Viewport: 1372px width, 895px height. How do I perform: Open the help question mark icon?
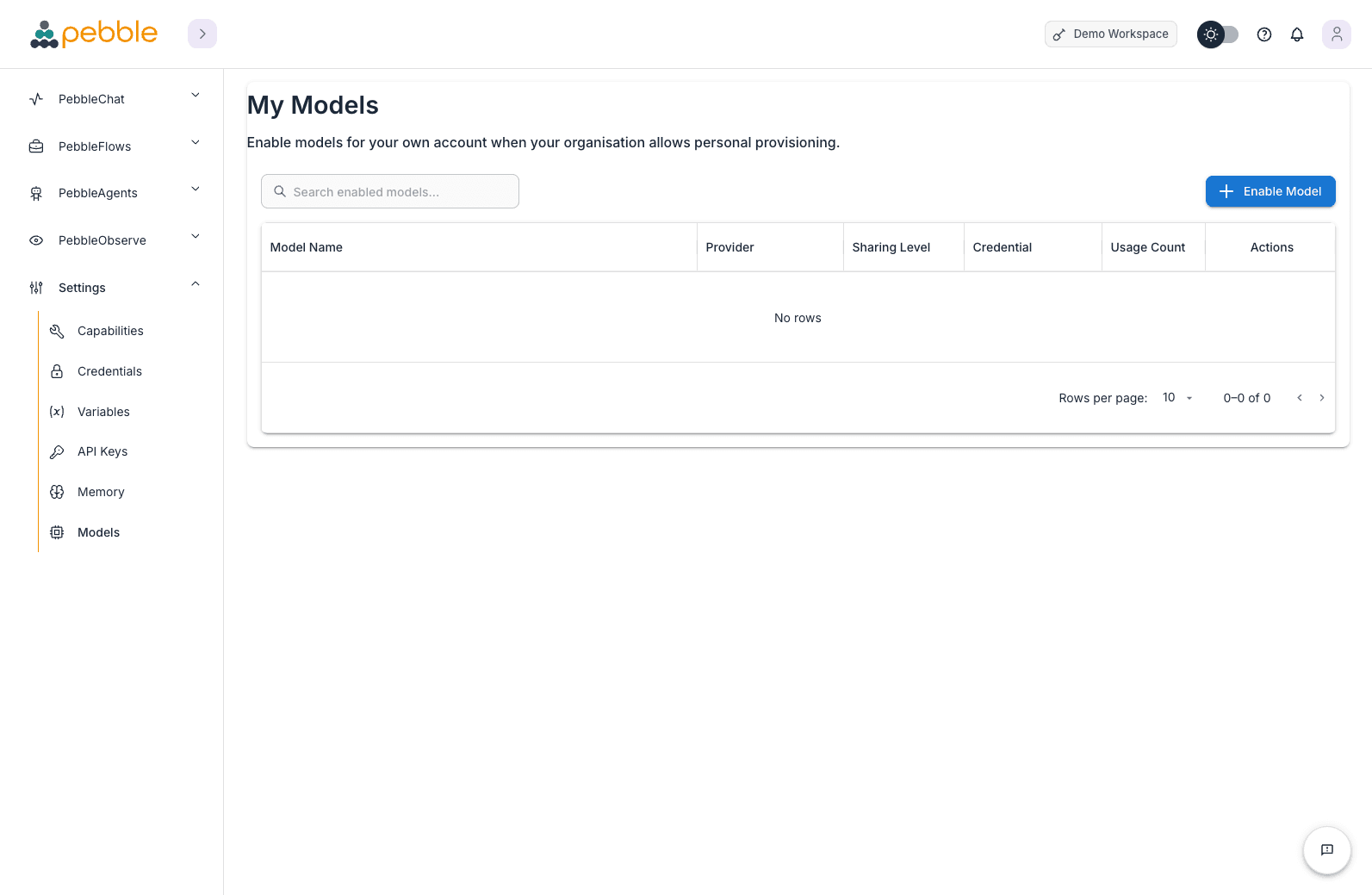(x=1263, y=34)
